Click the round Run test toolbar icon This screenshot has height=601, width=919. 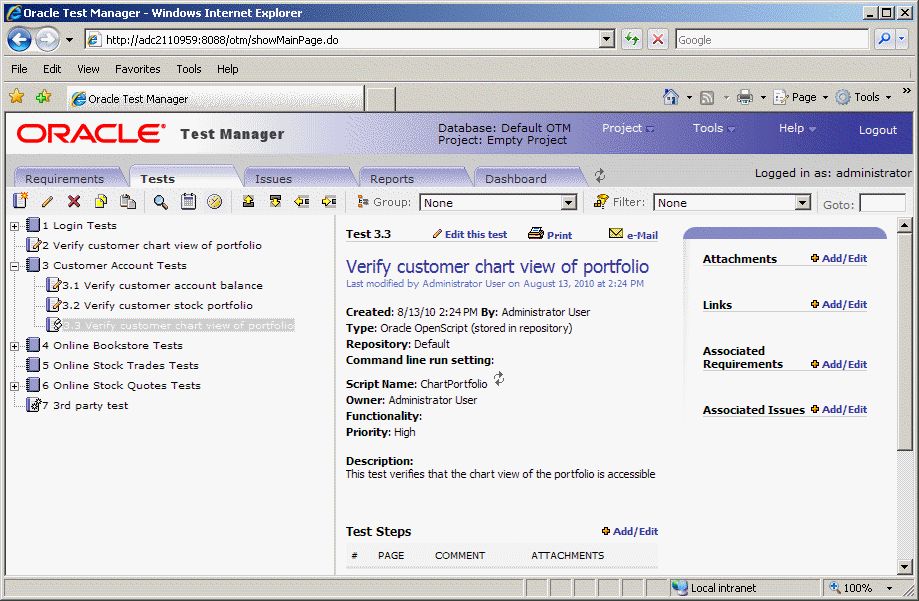[x=215, y=202]
